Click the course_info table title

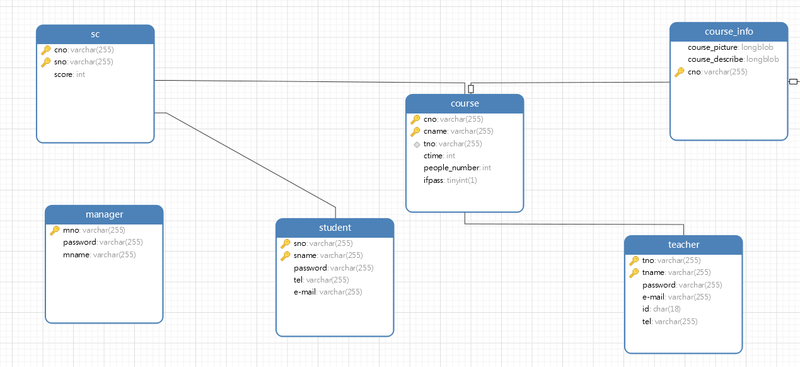[x=729, y=32]
